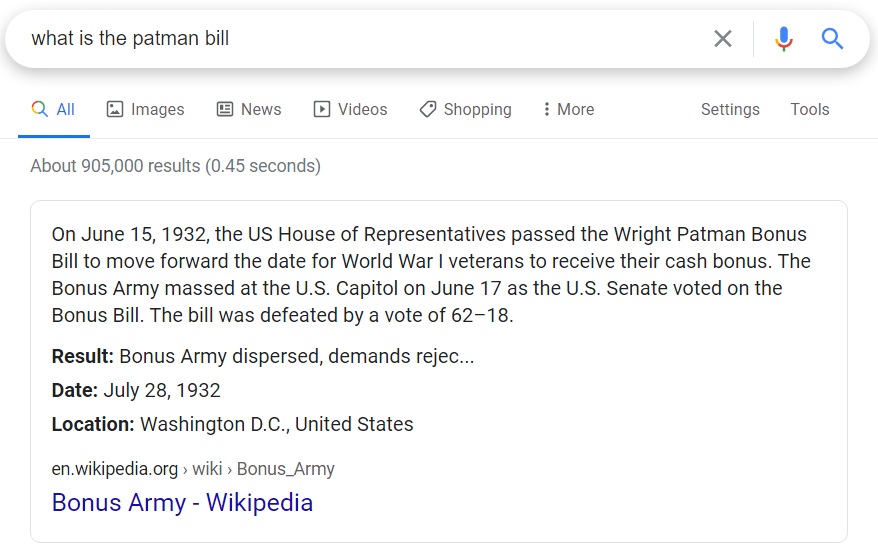878x548 pixels.
Task: Click the Images tab icon
Action: [x=115, y=109]
